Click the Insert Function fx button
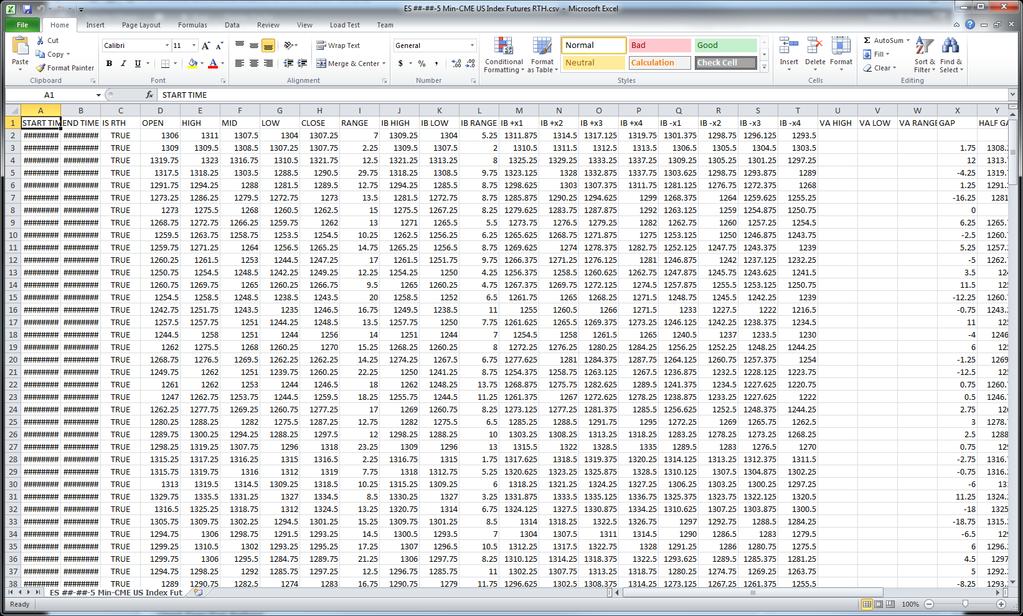The width and height of the screenshot is (1023, 616). pyautogui.click(x=149, y=95)
